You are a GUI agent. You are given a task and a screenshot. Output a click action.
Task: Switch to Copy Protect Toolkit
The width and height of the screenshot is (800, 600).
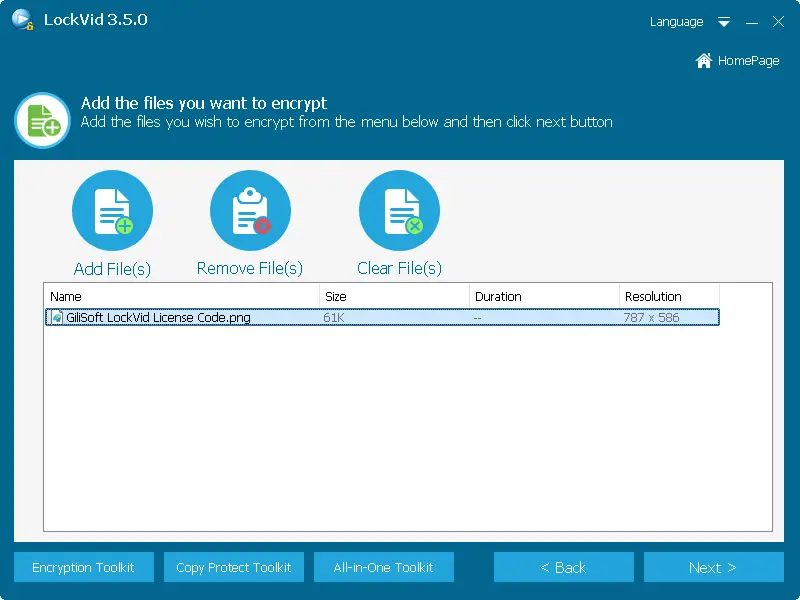pyautogui.click(x=234, y=567)
